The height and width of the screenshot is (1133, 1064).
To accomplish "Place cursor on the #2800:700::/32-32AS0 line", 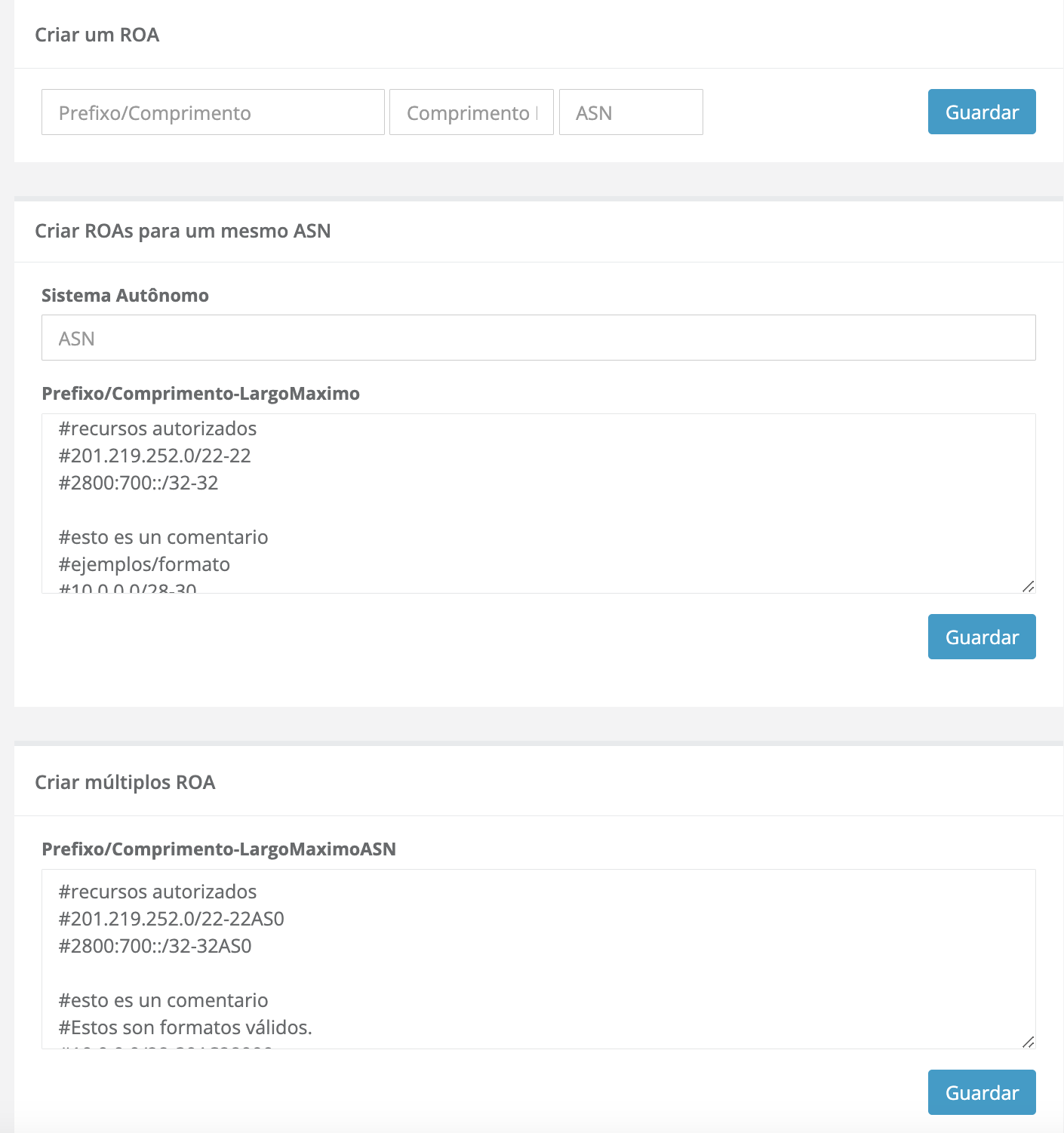I will [155, 946].
